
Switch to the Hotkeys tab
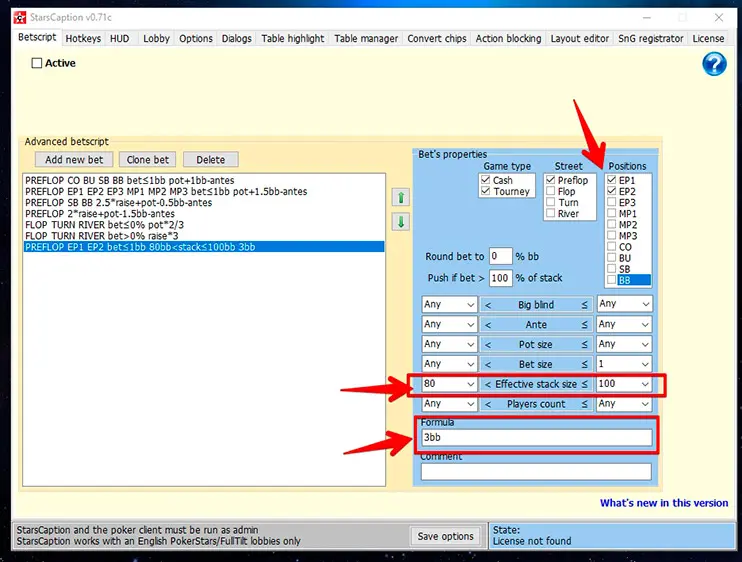coord(83,39)
